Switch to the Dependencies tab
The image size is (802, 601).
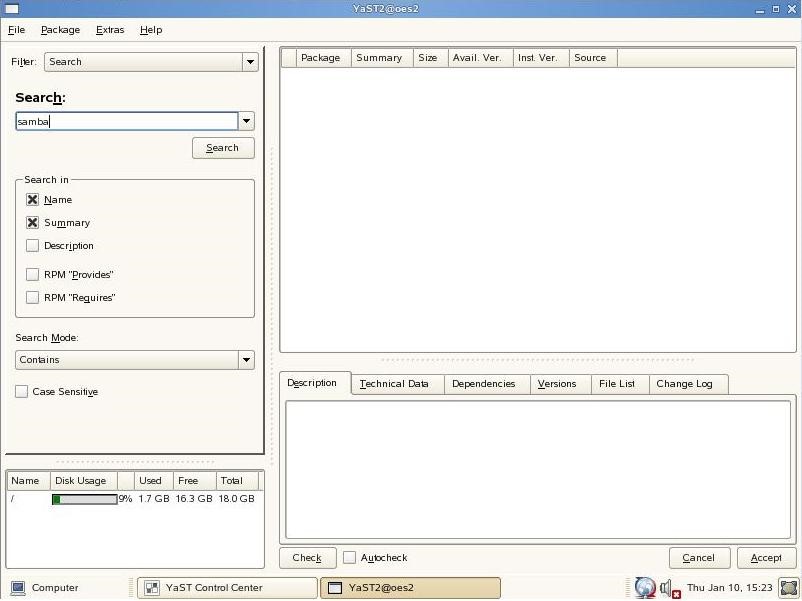coord(486,383)
